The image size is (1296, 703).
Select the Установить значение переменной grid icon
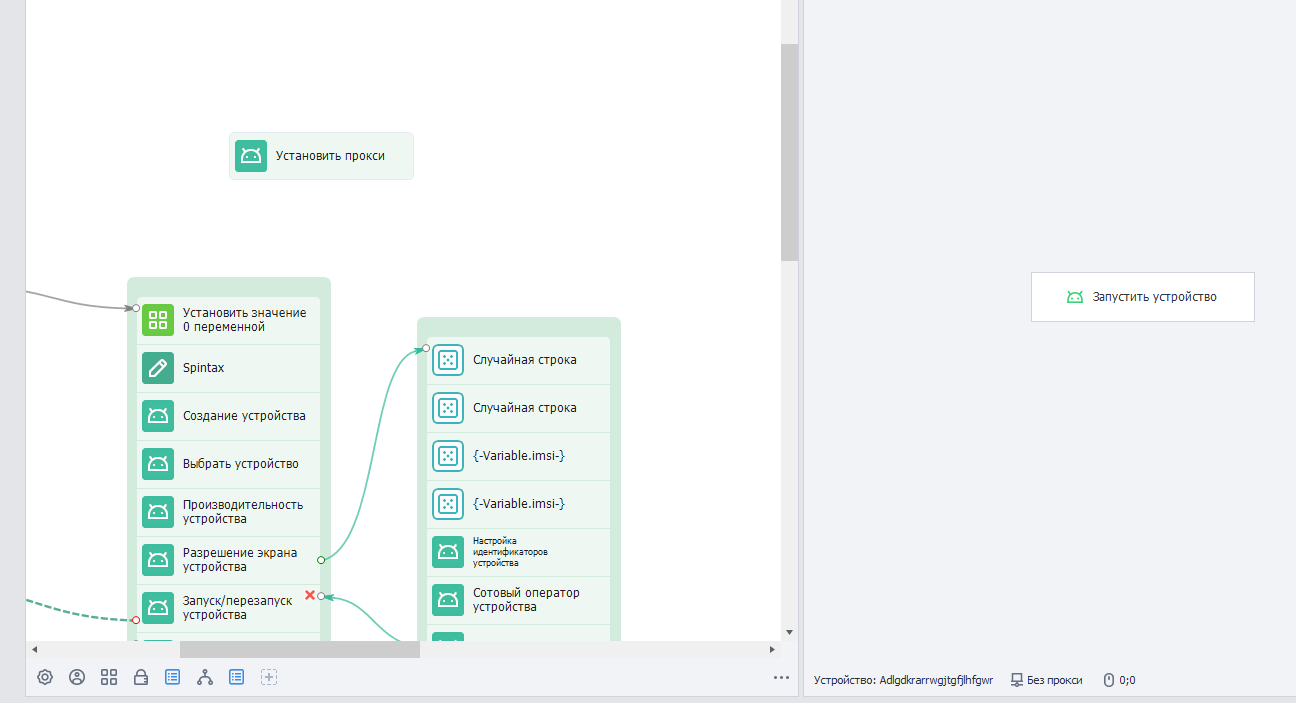(x=158, y=320)
